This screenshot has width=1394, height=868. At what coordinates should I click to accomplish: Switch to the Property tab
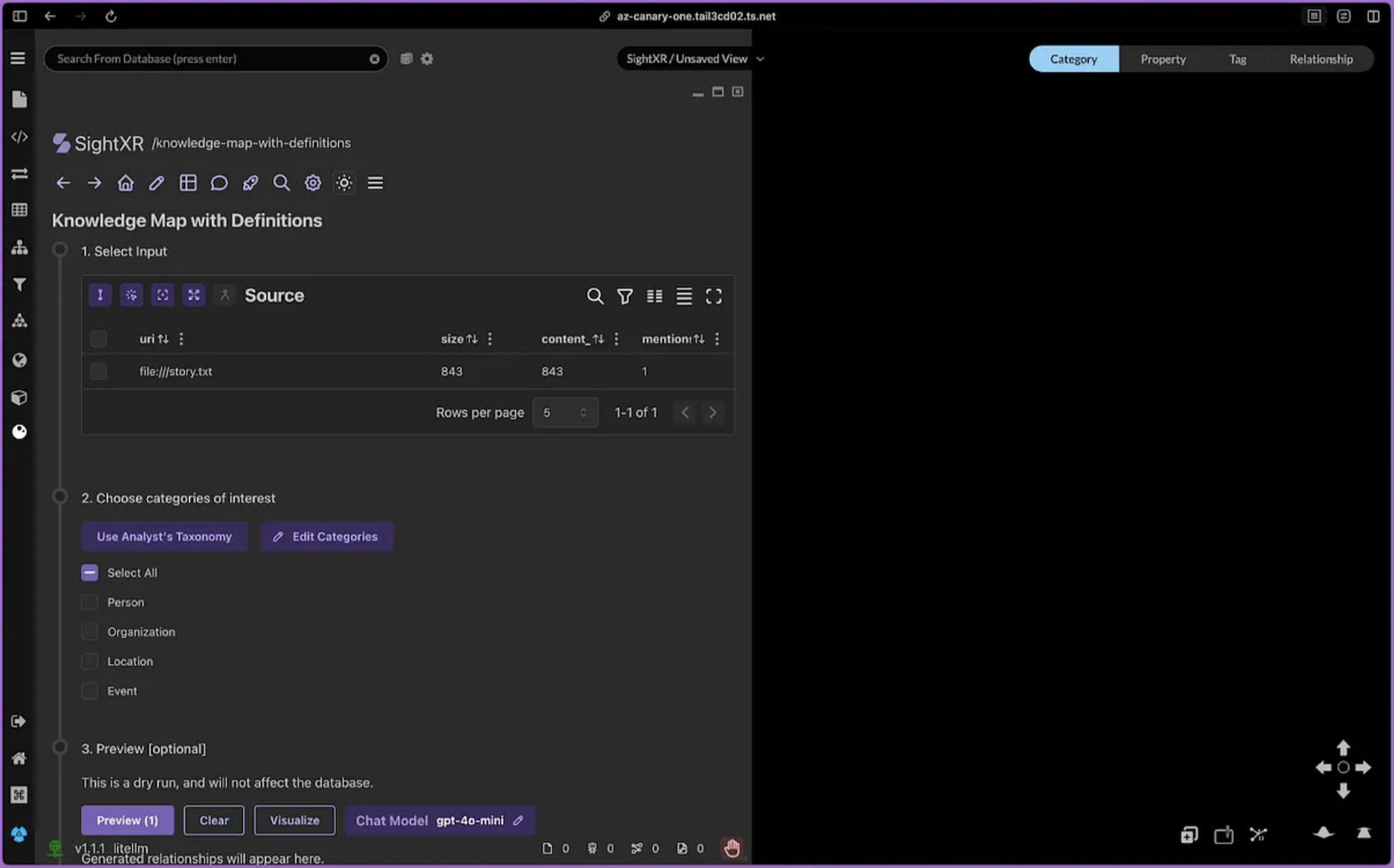click(x=1163, y=59)
